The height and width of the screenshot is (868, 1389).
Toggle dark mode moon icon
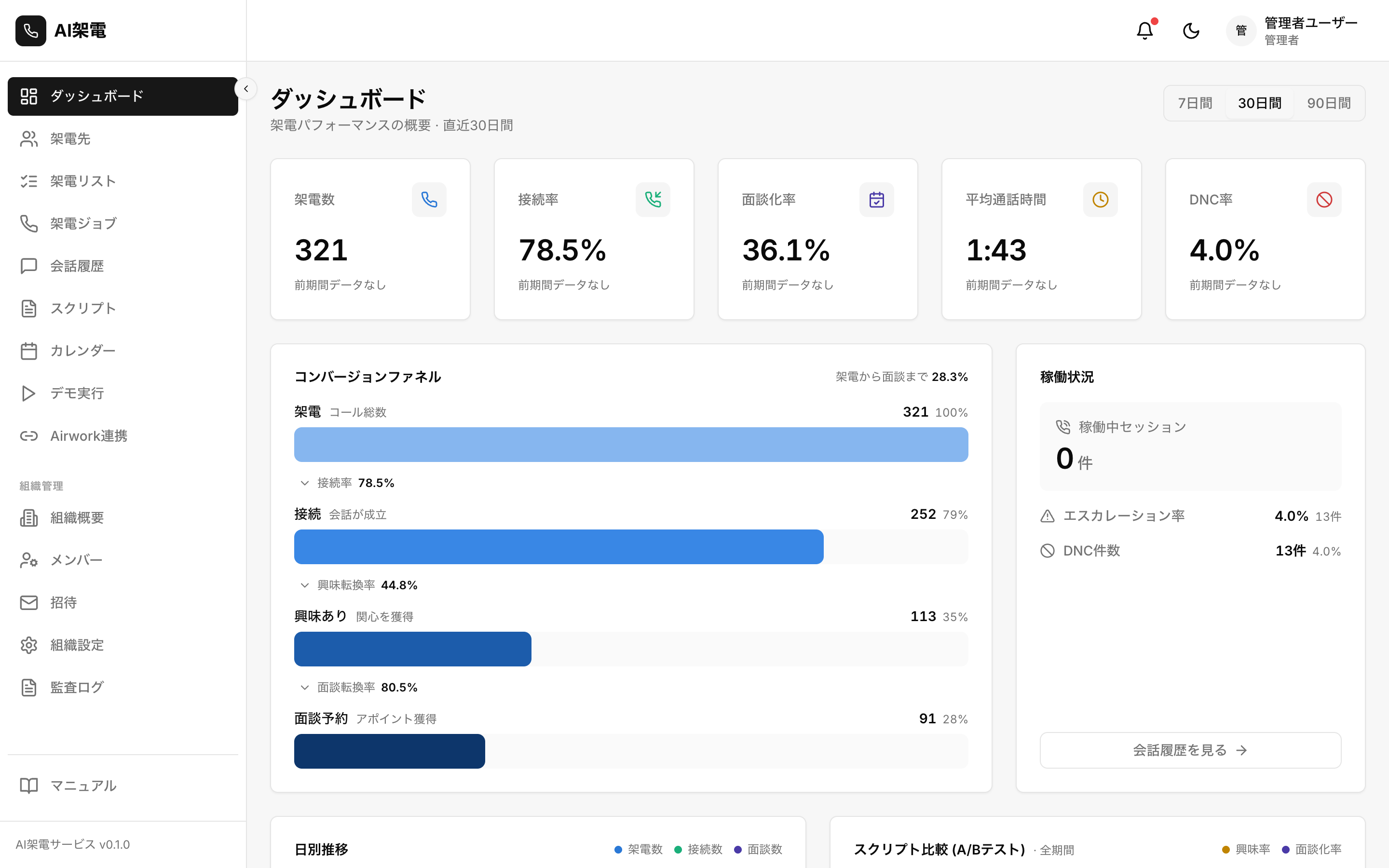tap(1191, 30)
